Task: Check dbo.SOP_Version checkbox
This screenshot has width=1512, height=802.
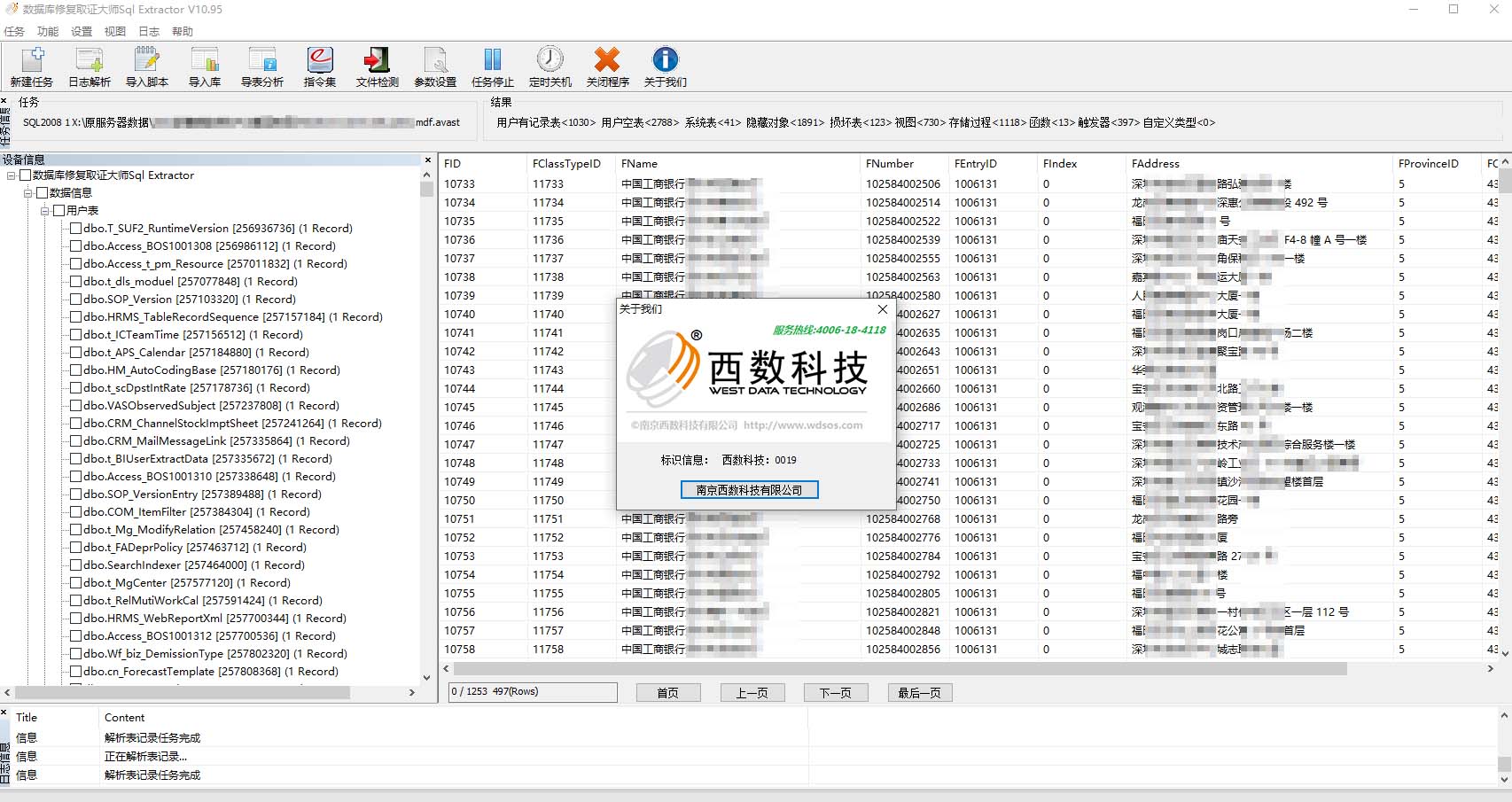Action: point(76,300)
